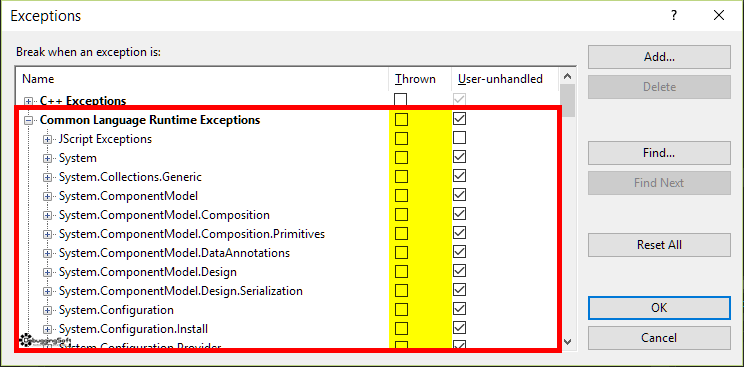Uncheck User-unhandled for System.Collections.Generic

pos(459,176)
